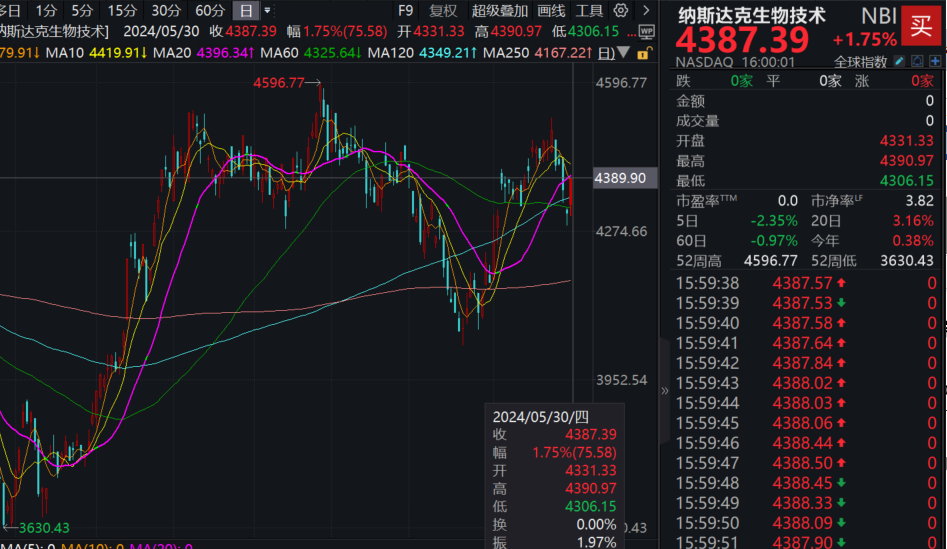Screen dimensions: 947x549
Task: Open 超级叠加 overlay tool
Action: point(499,10)
